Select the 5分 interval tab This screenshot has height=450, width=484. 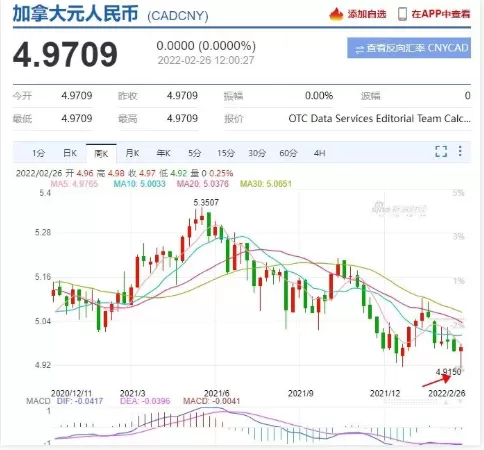195,153
